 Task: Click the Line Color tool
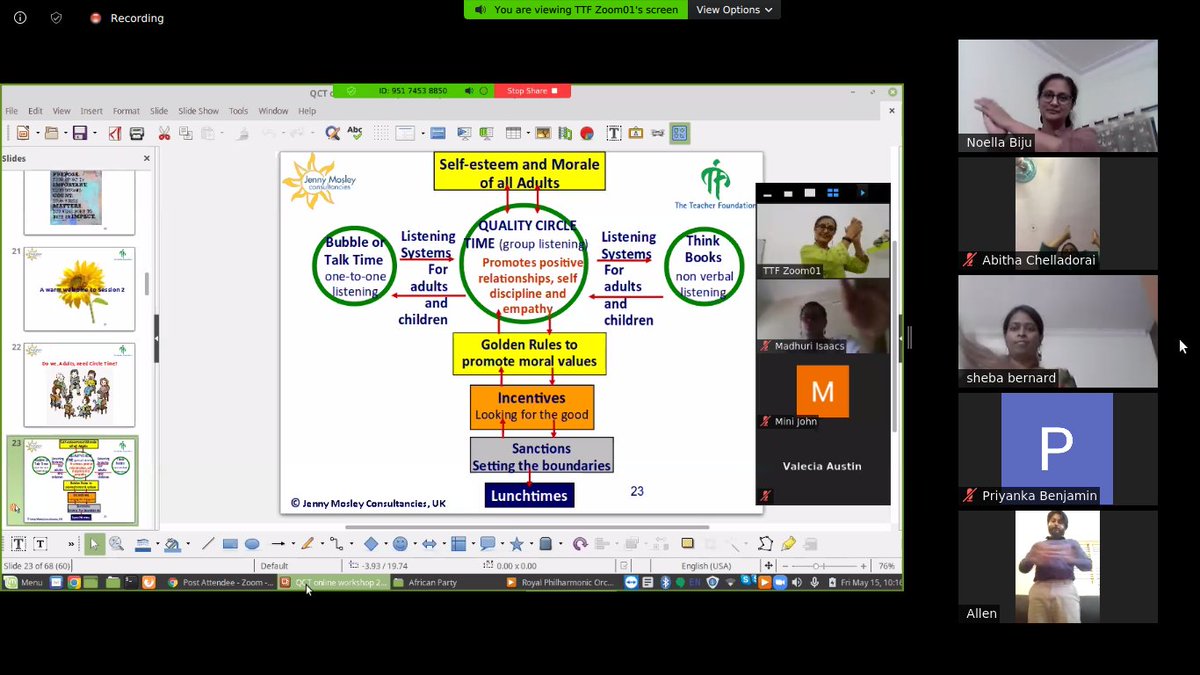click(142, 544)
